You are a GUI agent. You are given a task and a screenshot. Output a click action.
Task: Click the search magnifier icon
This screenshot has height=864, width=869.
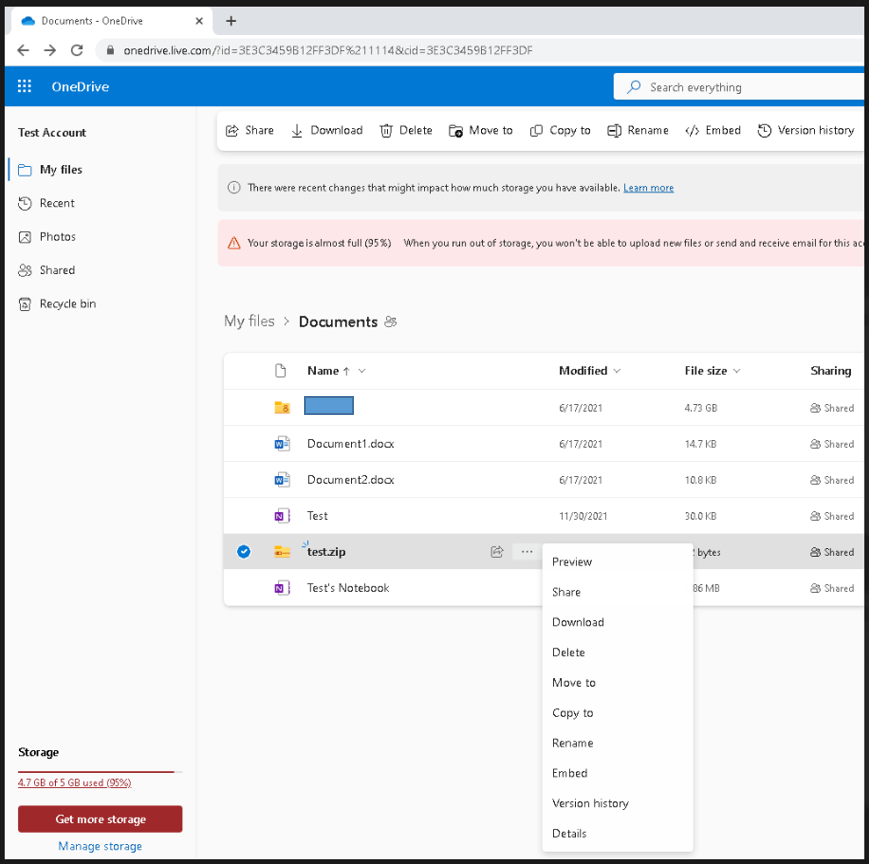pos(633,87)
